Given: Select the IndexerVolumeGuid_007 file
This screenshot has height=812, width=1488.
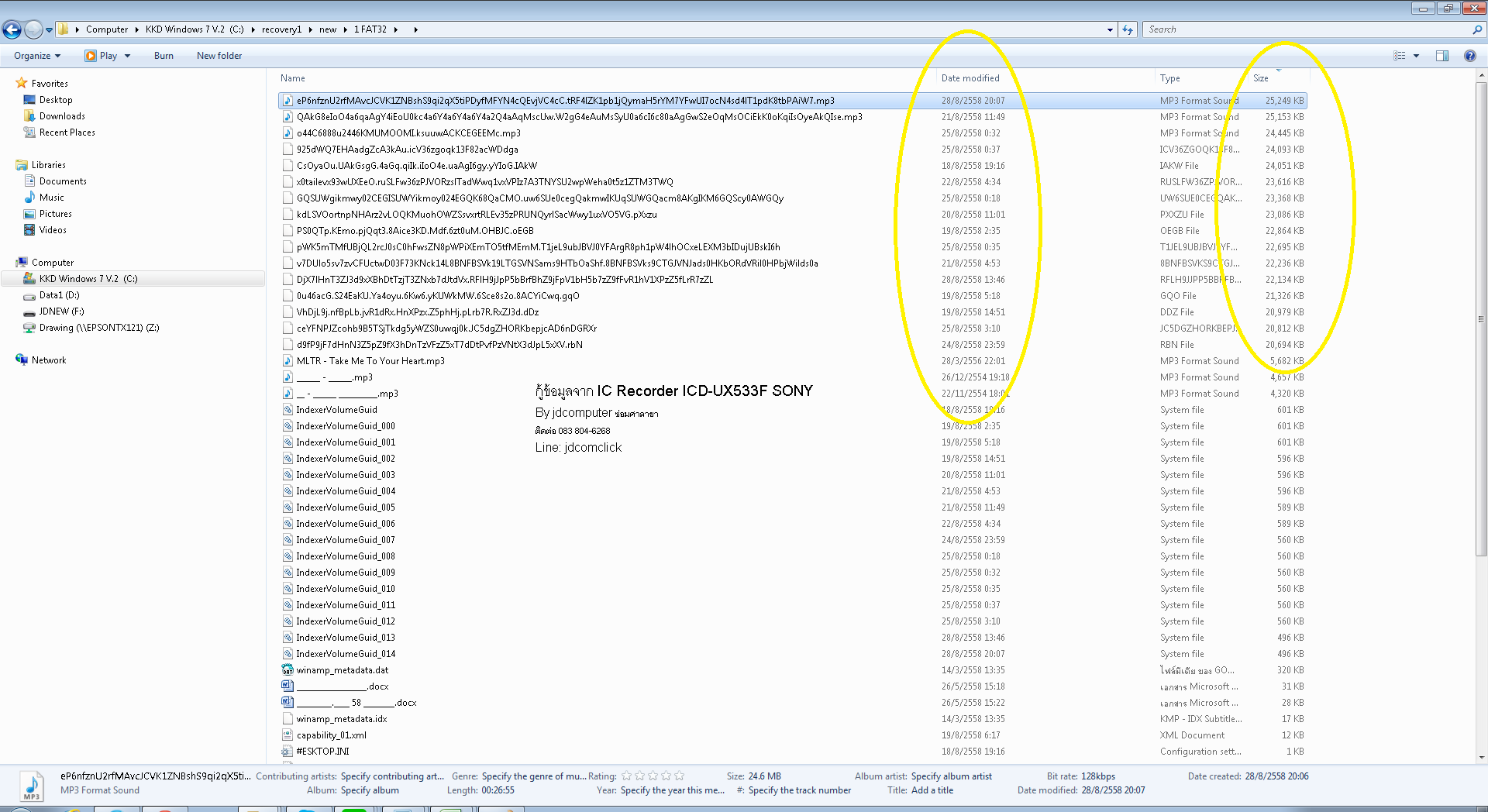Looking at the screenshot, I should [346, 540].
